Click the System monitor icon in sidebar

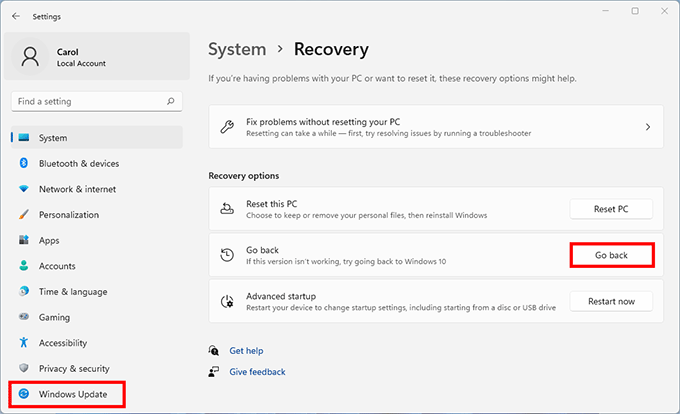24,137
